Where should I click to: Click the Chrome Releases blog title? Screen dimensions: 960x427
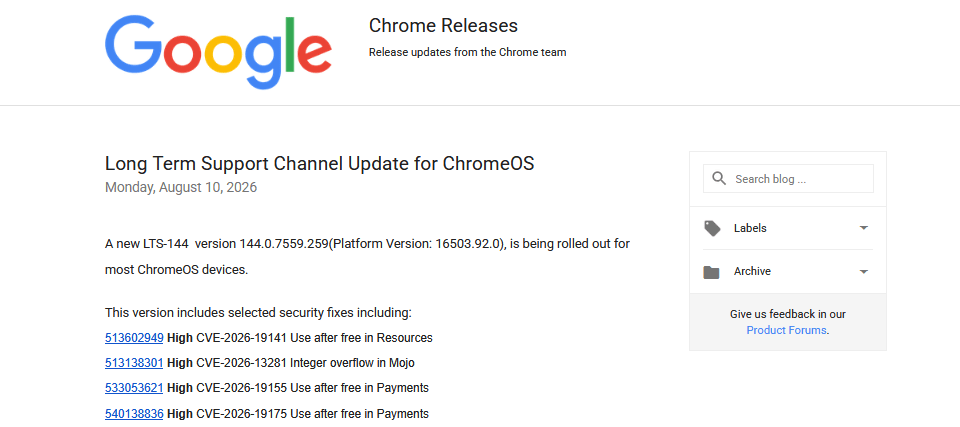coord(443,26)
